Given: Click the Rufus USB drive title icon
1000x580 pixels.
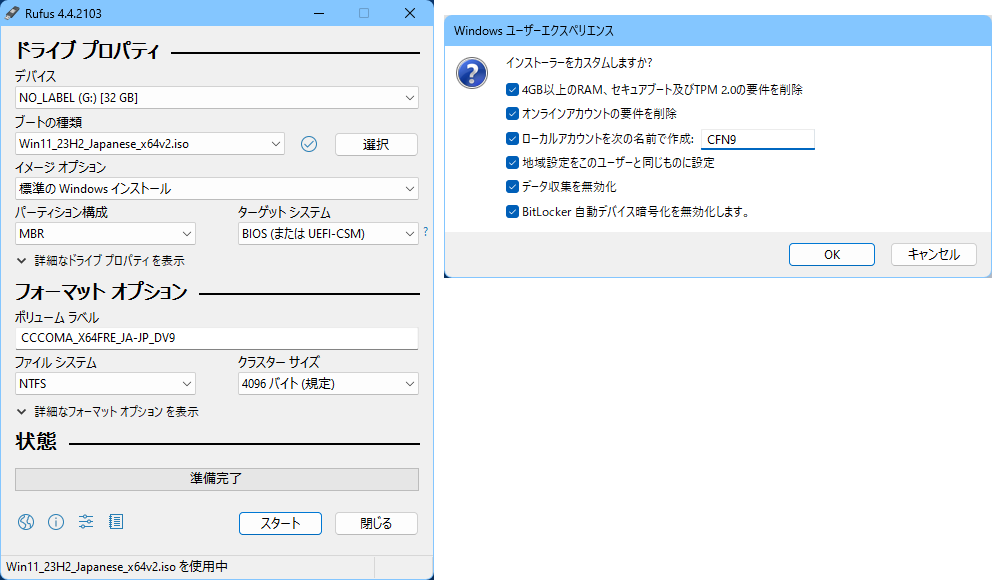Looking at the screenshot, I should [14, 13].
